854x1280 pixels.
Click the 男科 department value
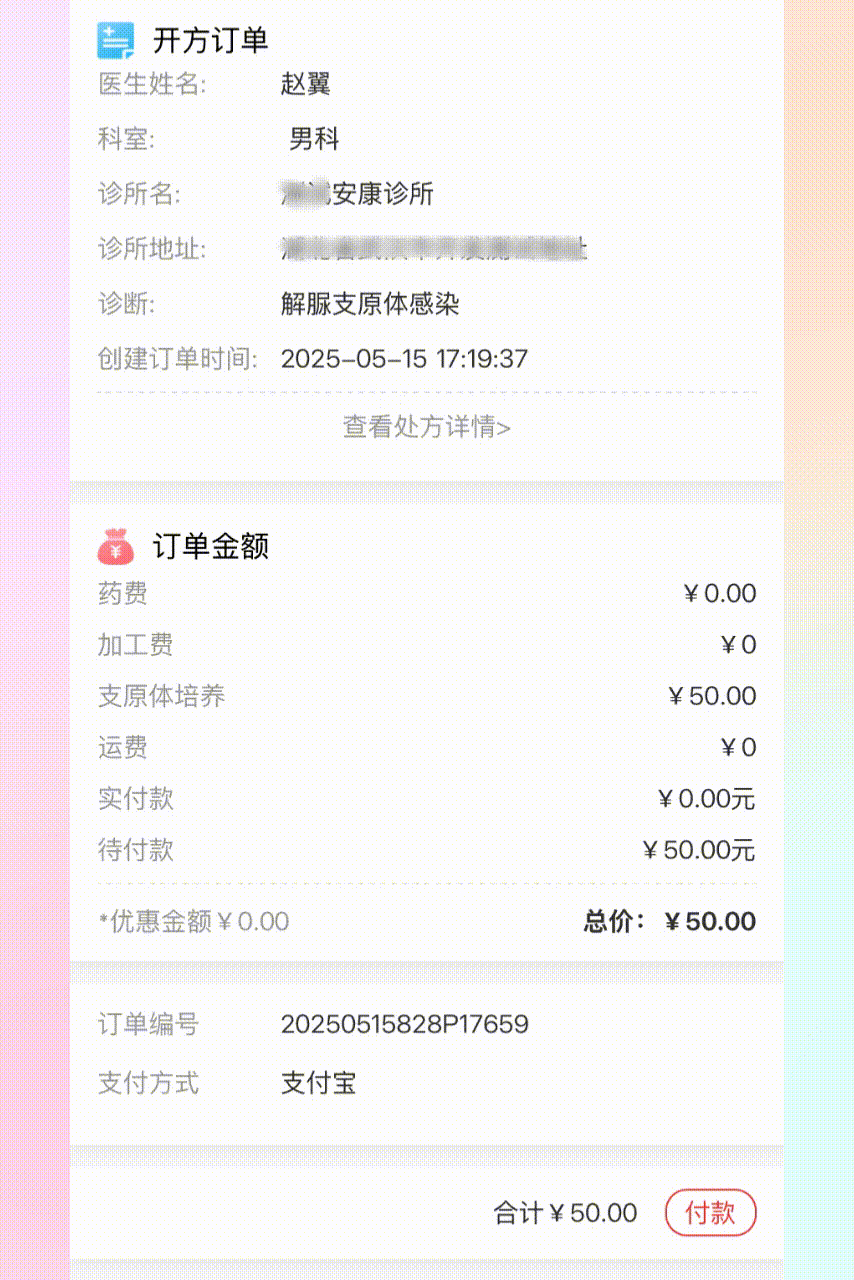coord(314,139)
